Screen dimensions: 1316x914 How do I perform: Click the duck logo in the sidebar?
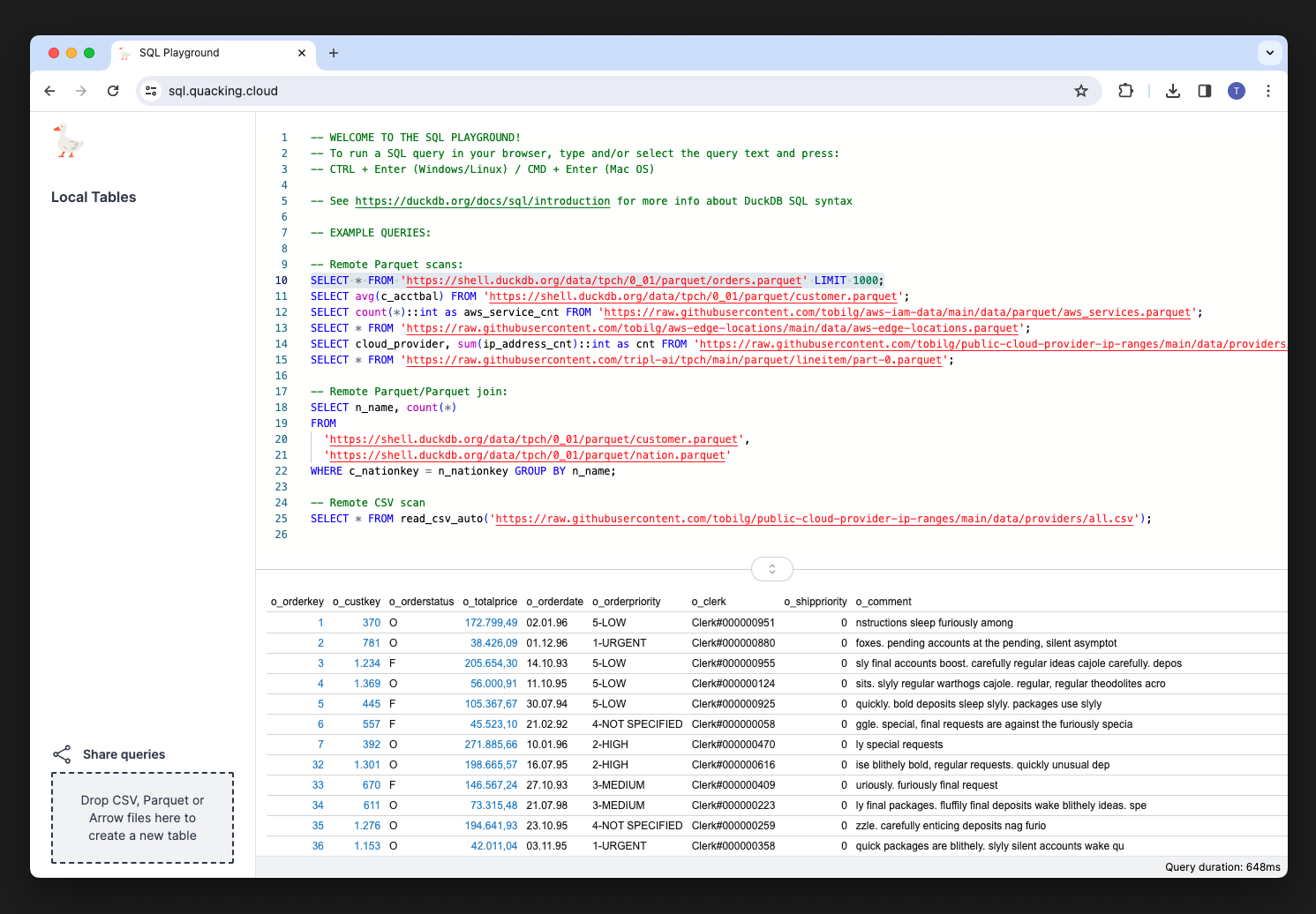(x=68, y=141)
